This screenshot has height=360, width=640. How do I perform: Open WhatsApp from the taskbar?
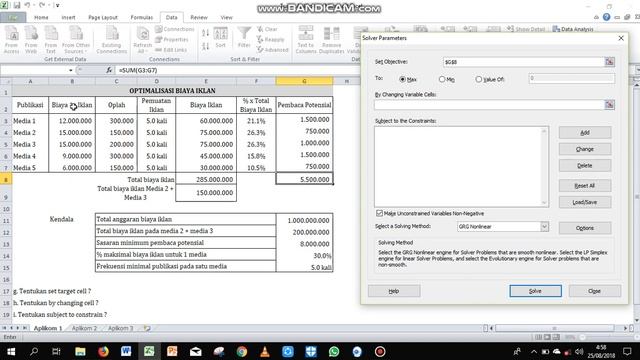click(x=334, y=351)
